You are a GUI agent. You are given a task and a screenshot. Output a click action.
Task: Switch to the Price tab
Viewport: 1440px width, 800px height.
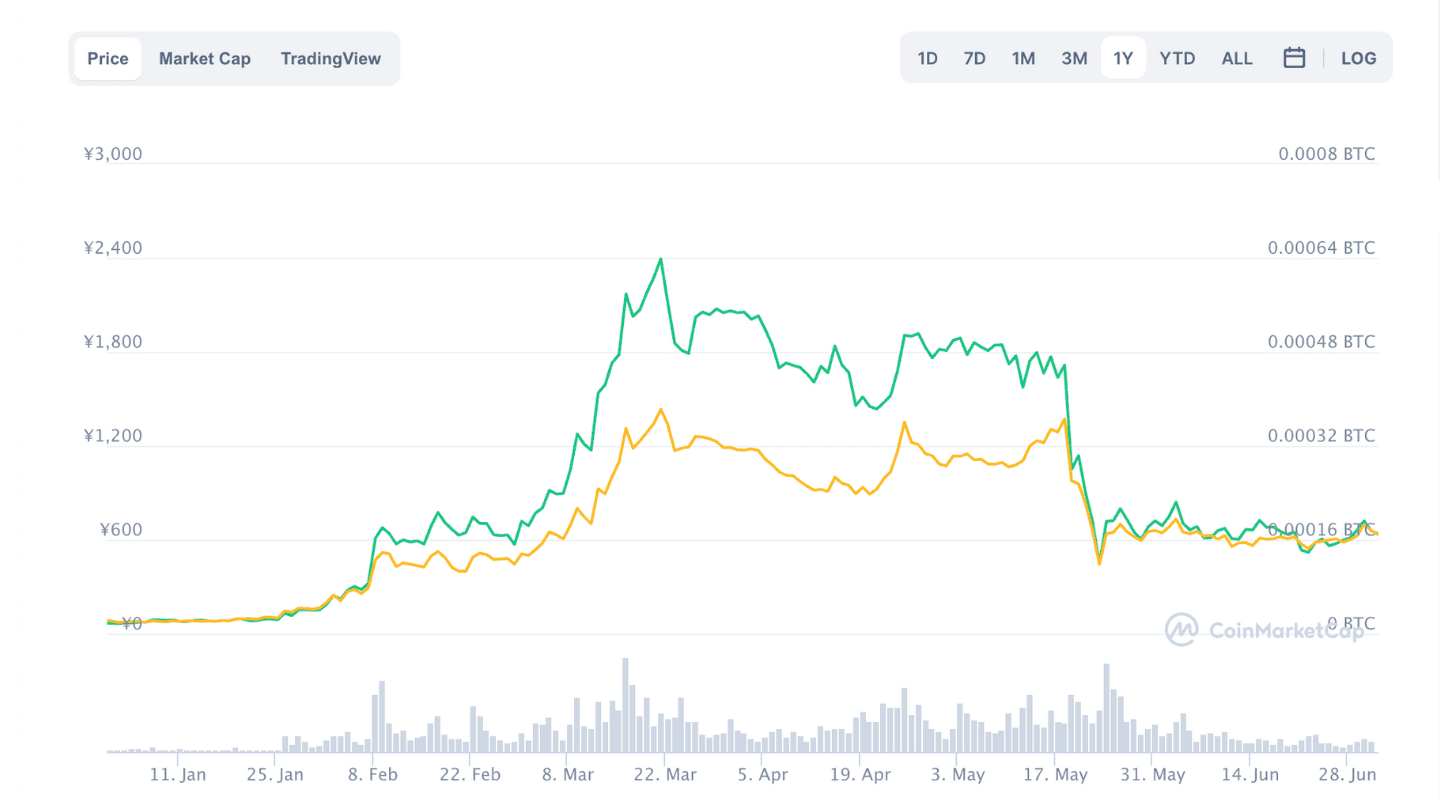[x=108, y=58]
